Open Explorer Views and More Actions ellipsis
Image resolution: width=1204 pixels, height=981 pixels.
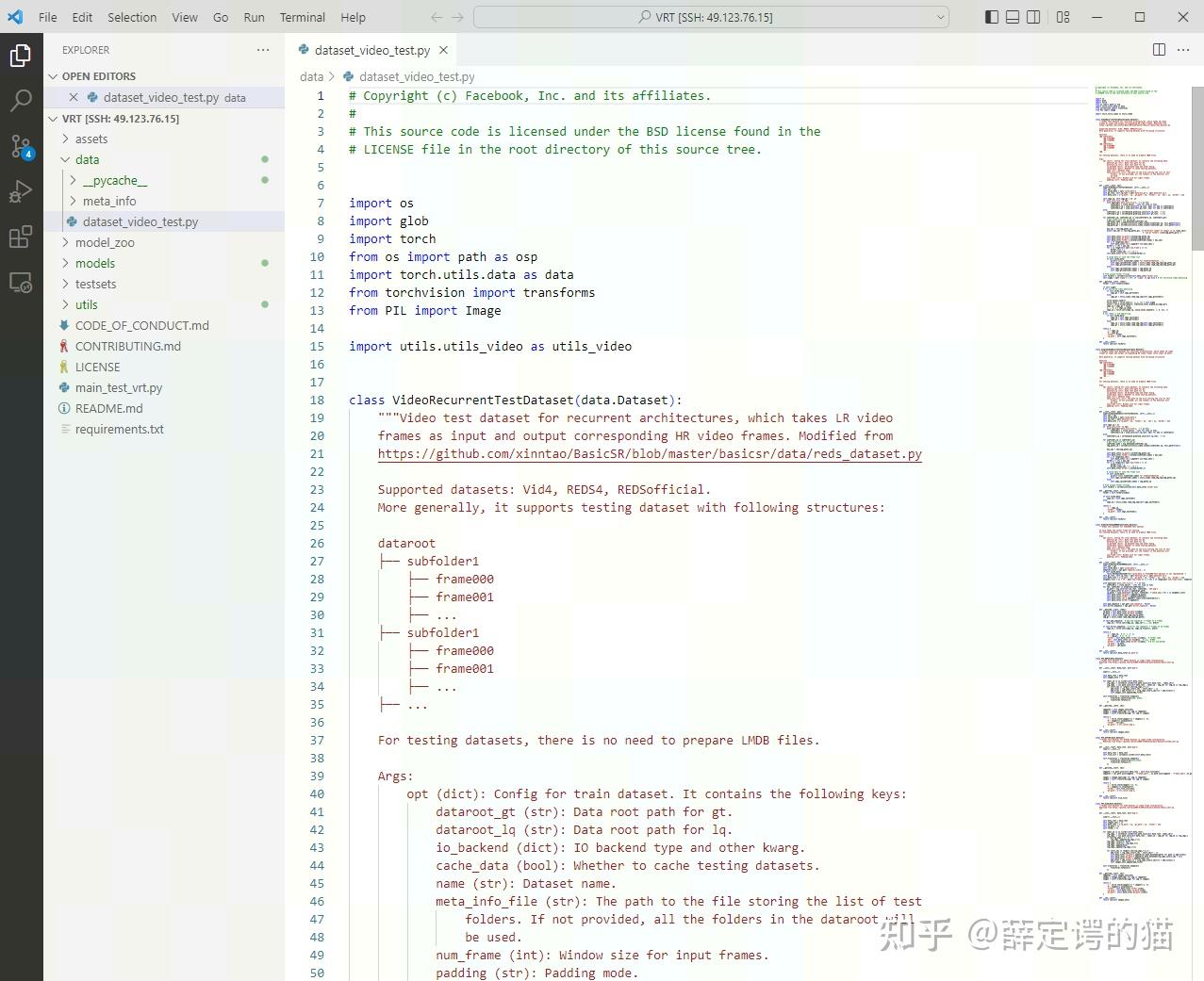pyautogui.click(x=263, y=50)
